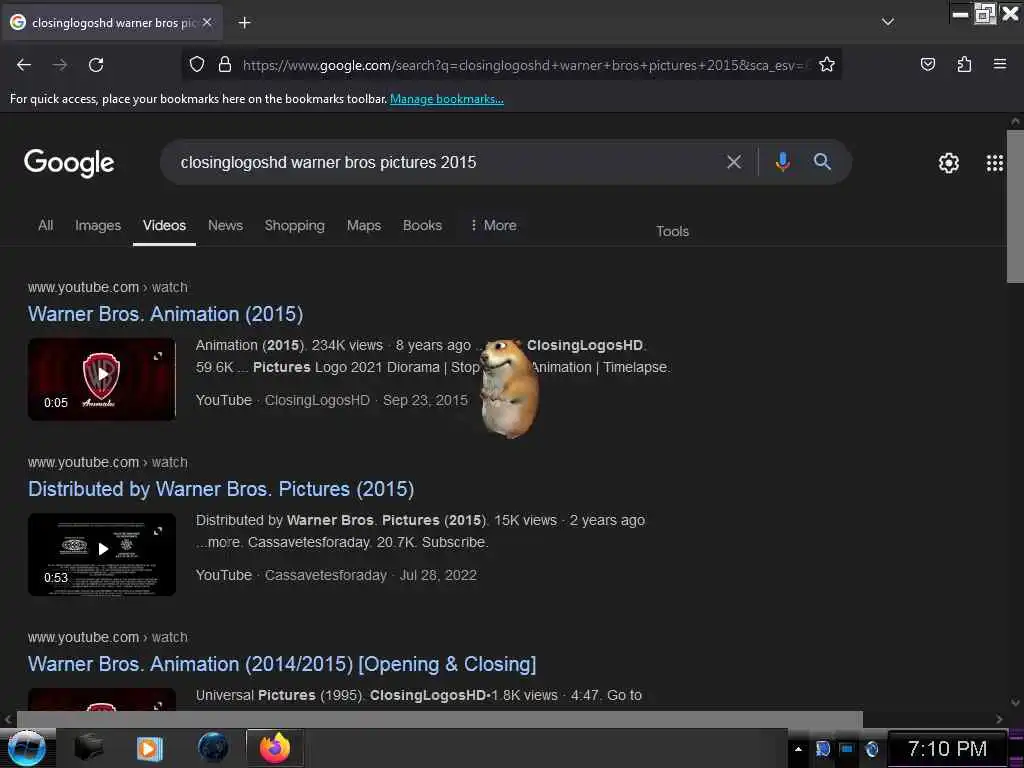Image resolution: width=1024 pixels, height=768 pixels.
Task: Click the ClosingLogosHD channel name text
Action: pyautogui.click(x=317, y=400)
